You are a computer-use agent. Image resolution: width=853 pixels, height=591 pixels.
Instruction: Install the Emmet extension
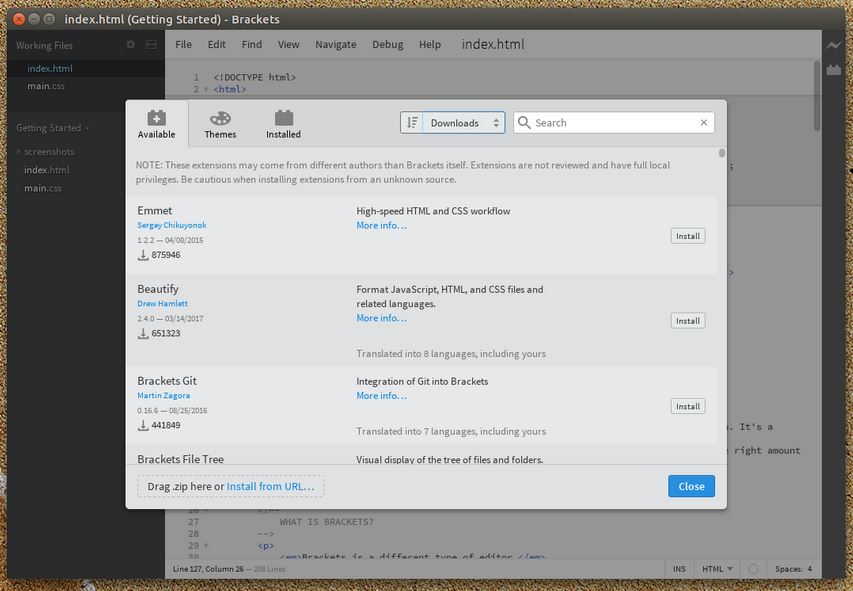point(688,236)
